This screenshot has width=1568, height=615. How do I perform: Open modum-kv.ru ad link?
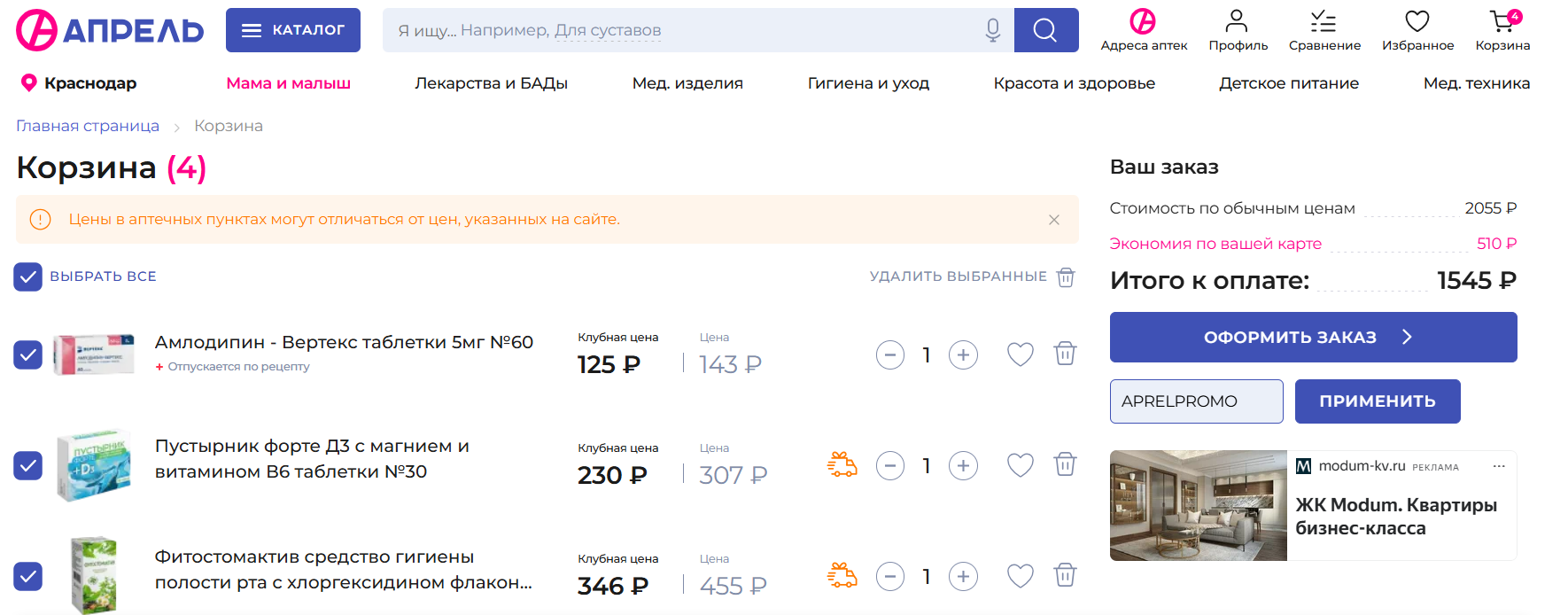point(1361,466)
